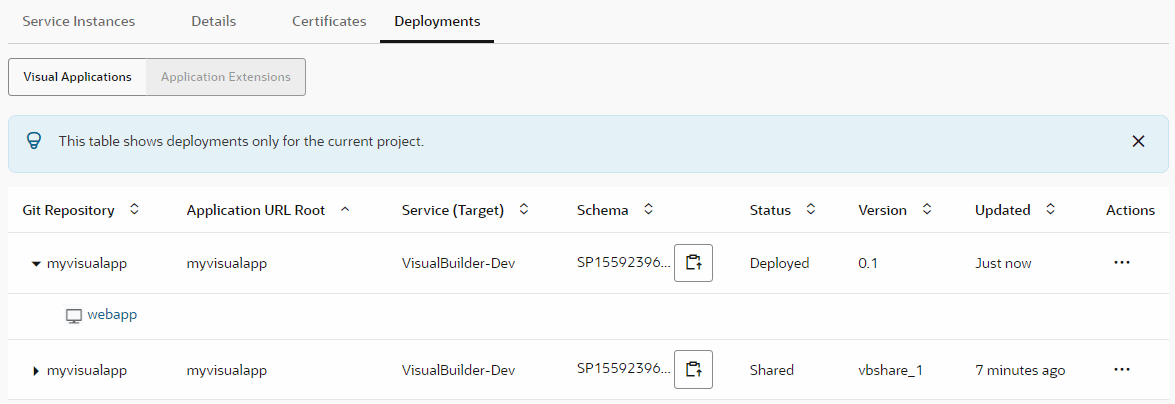
Task: Expand the shared myvisualapp row
Action: [37, 371]
